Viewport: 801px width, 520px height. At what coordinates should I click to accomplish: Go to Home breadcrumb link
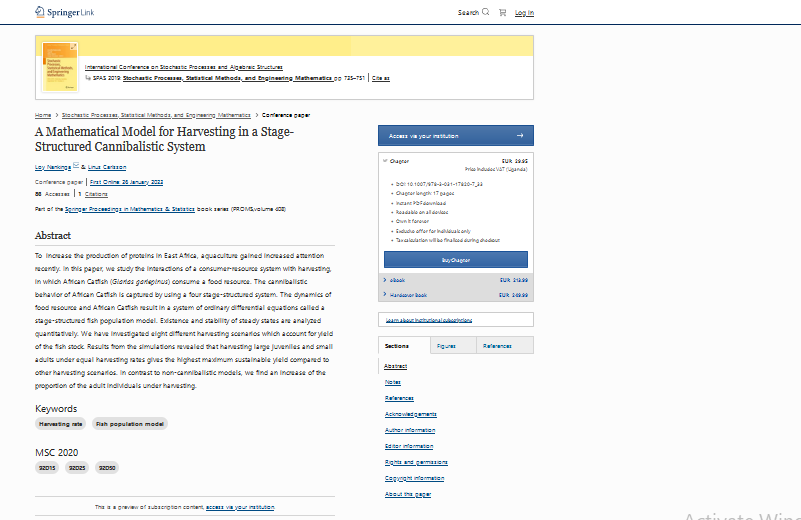(x=43, y=115)
